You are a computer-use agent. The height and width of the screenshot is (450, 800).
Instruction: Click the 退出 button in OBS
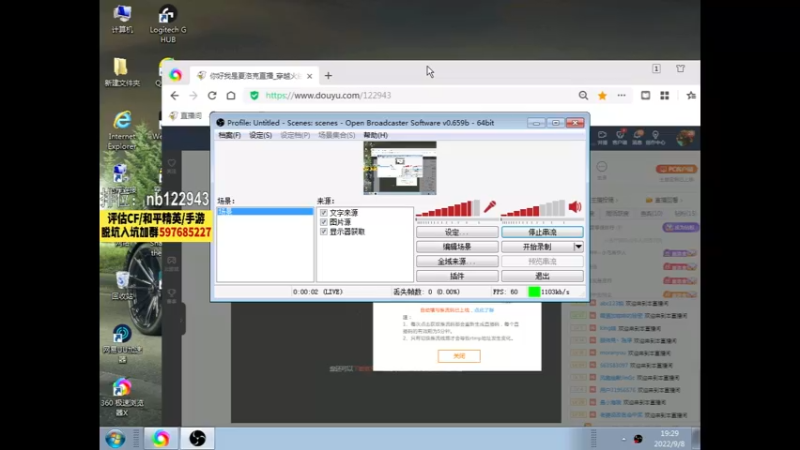[x=542, y=276]
